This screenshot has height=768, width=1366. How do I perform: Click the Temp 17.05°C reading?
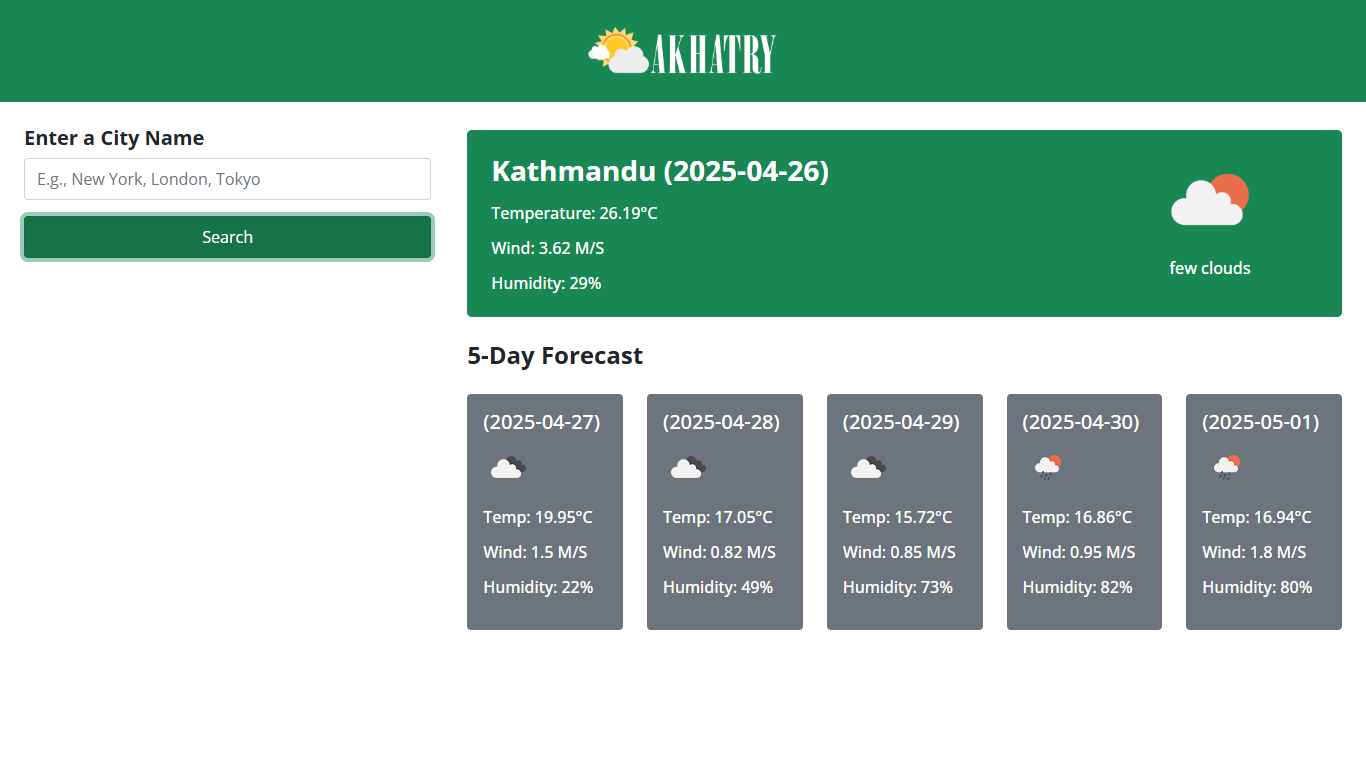click(717, 517)
